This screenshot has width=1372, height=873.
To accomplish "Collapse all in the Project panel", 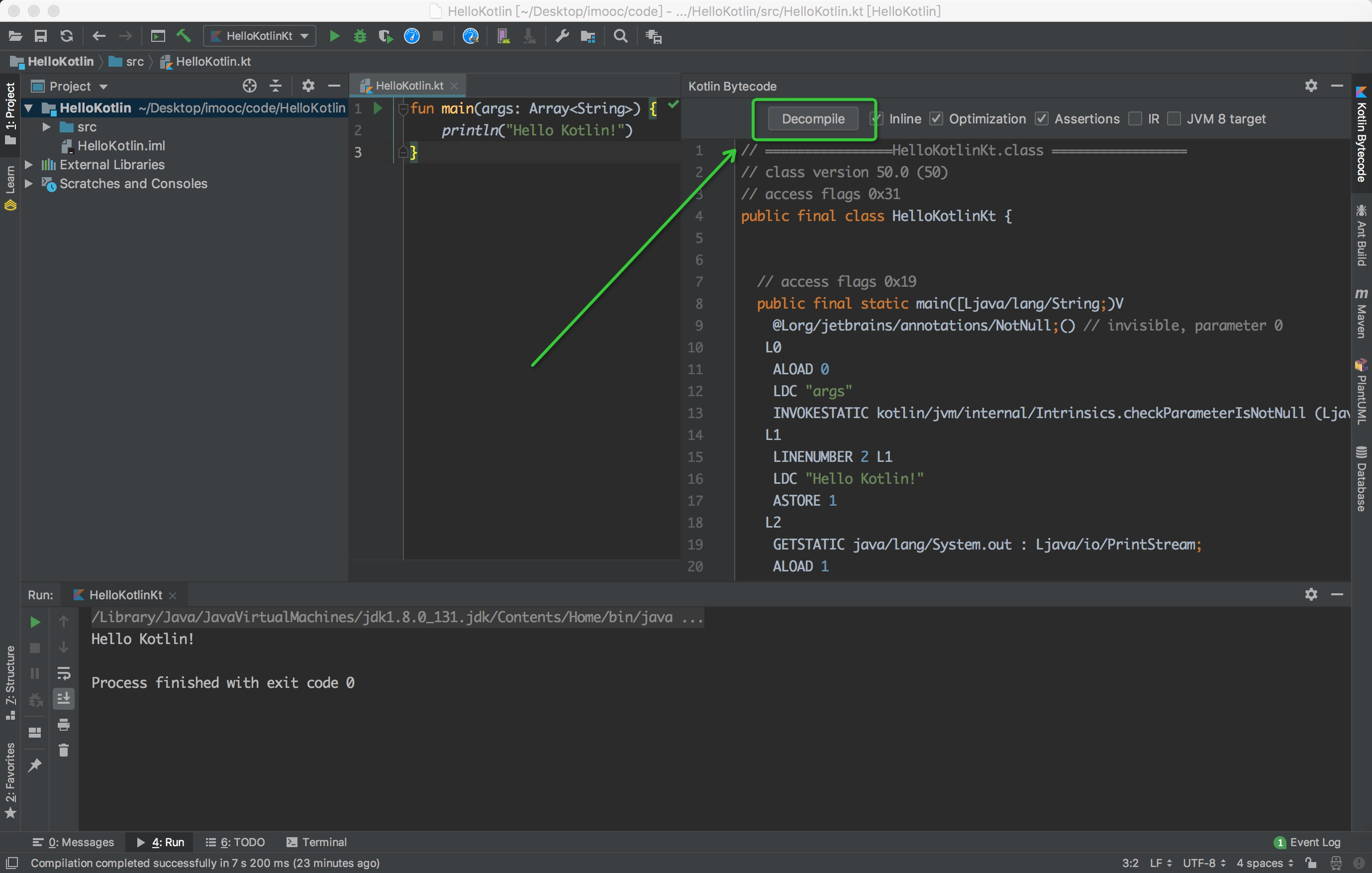I will click(276, 86).
